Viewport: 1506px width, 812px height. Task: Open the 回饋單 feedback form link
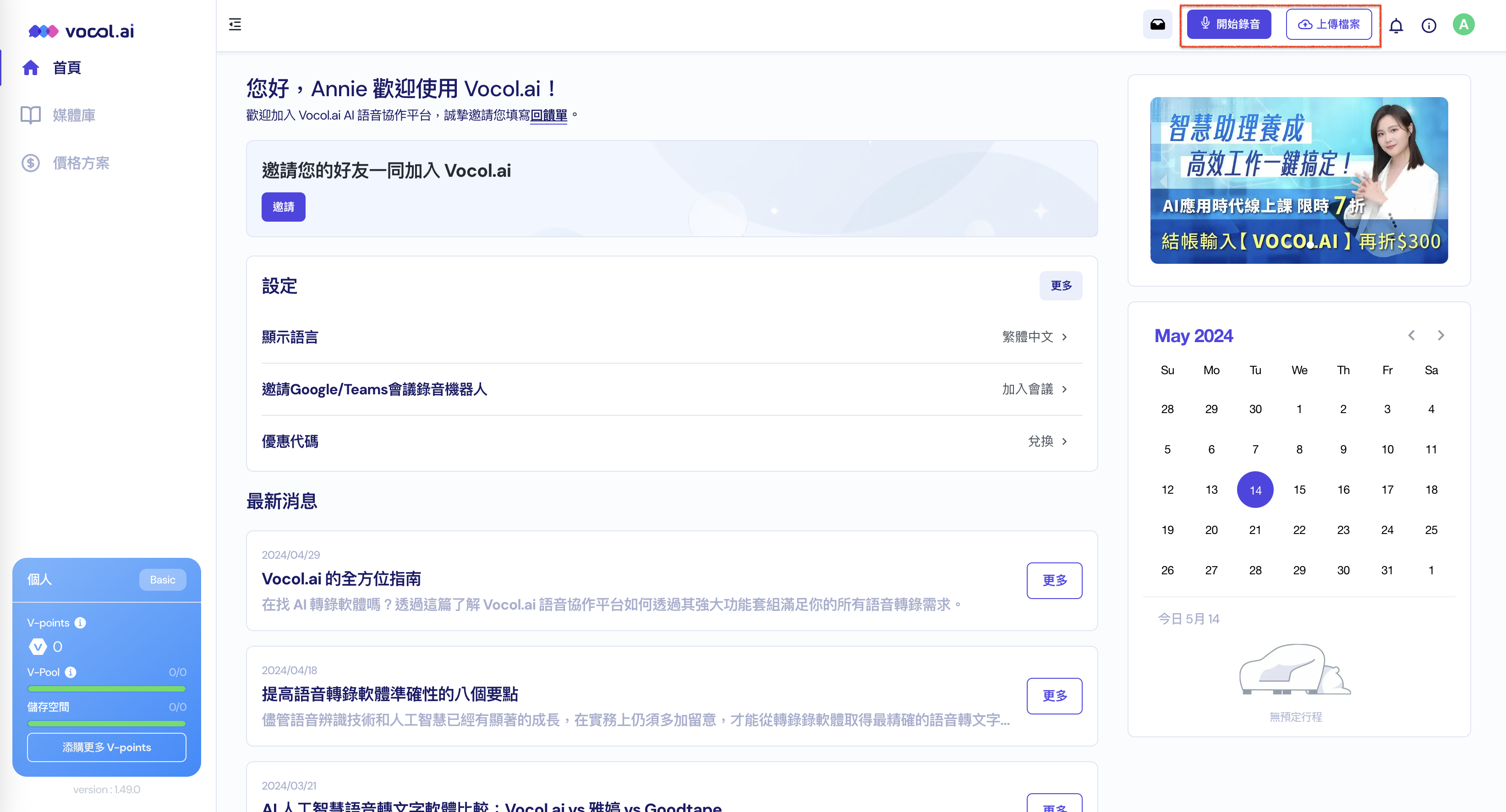pos(548,115)
